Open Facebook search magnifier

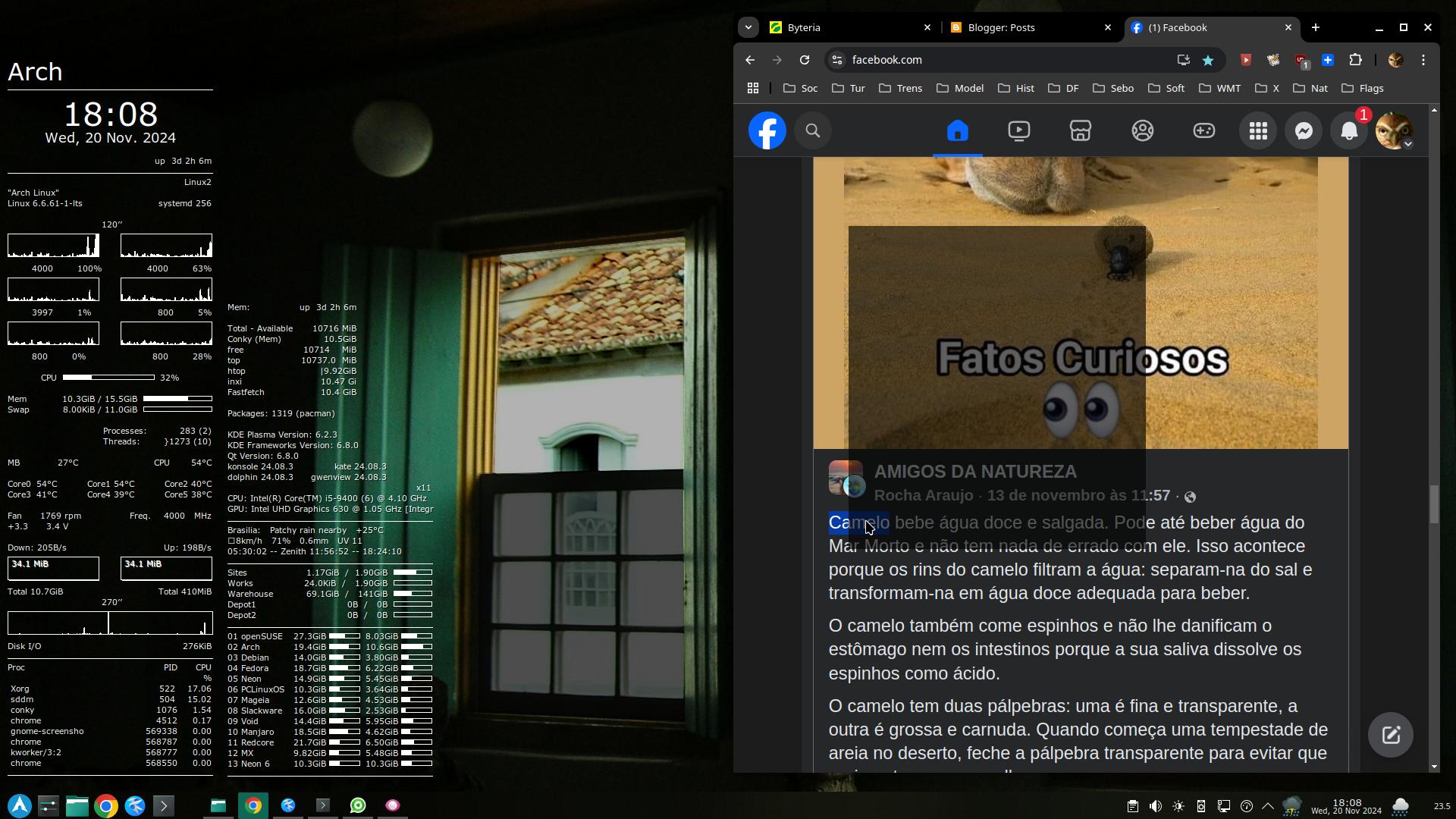813,130
